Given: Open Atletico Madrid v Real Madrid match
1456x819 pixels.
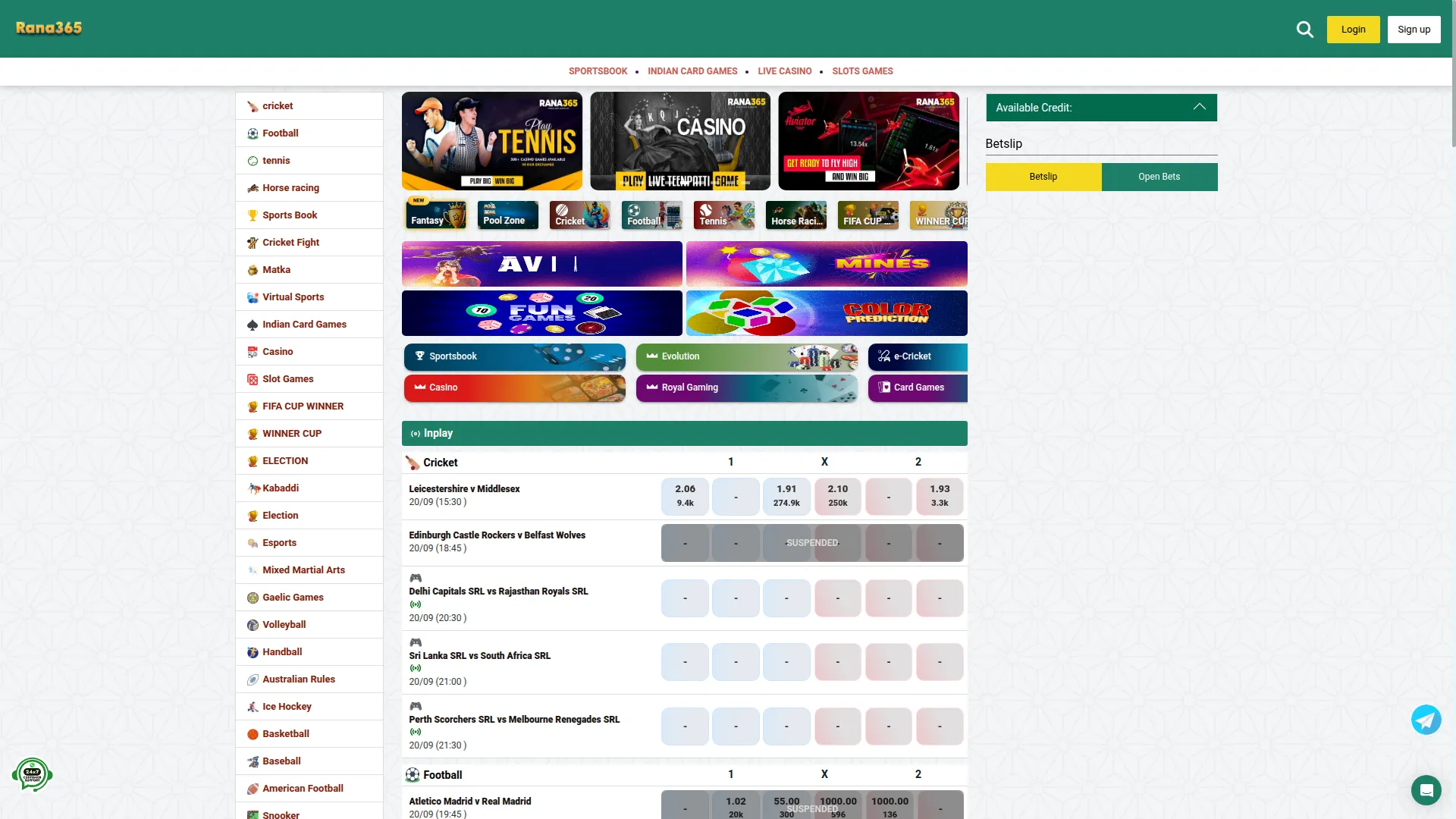Looking at the screenshot, I should (x=470, y=802).
